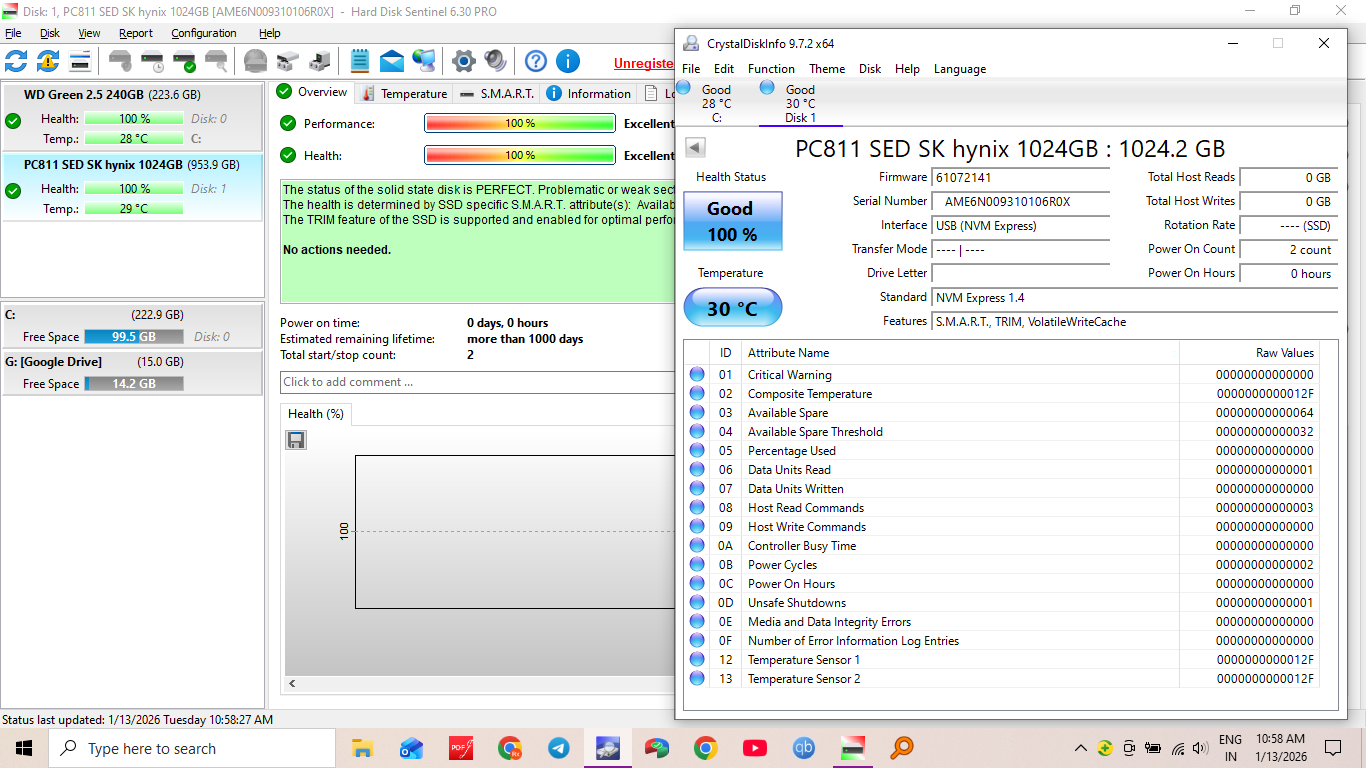Click the blue question mark Help icon
1366x768 pixels.
[536, 61]
